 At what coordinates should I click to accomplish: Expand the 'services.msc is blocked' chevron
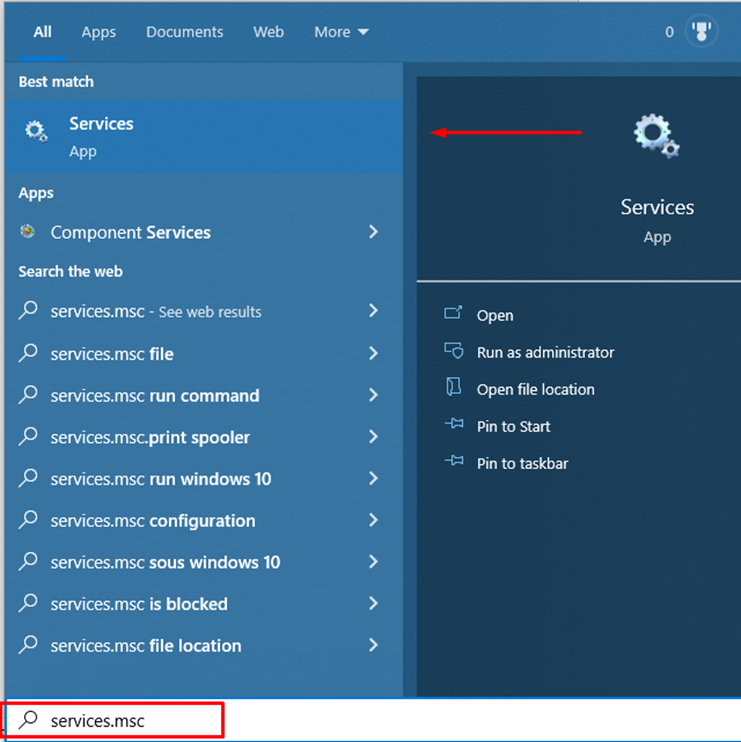pyautogui.click(x=373, y=603)
